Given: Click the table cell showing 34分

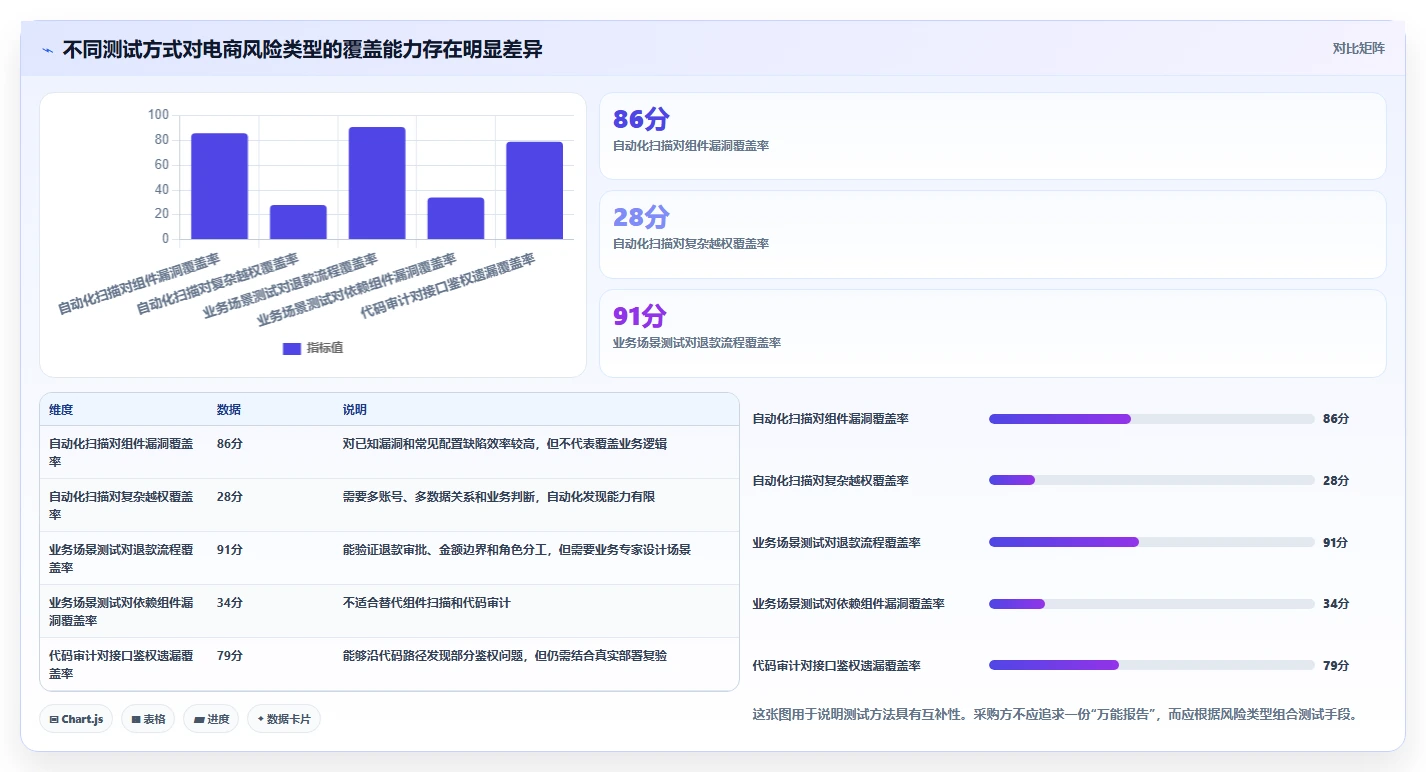Looking at the screenshot, I should pos(230,603).
